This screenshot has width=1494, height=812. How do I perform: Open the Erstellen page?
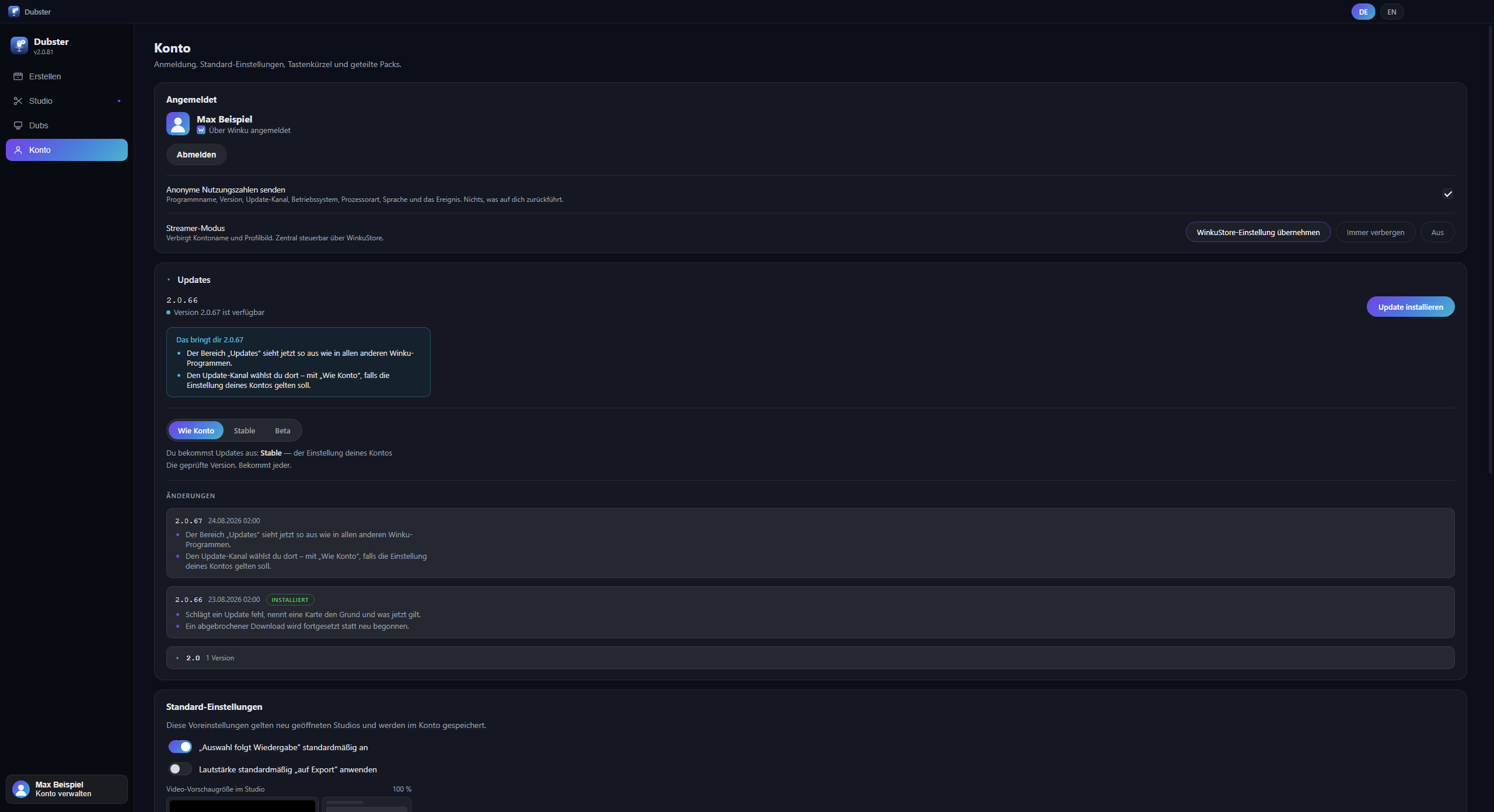click(x=67, y=76)
